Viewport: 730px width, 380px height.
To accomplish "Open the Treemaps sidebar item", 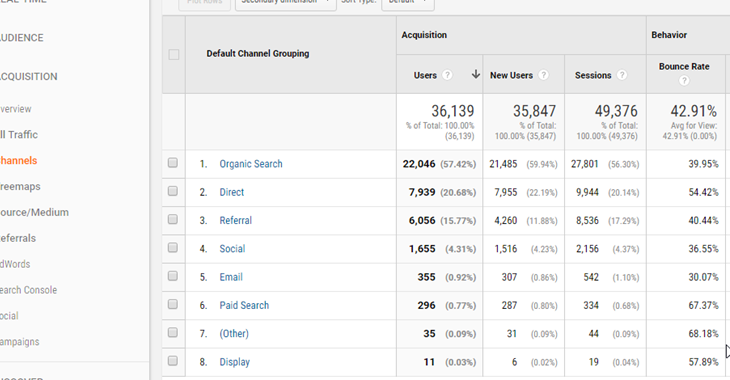I will tap(20, 186).
